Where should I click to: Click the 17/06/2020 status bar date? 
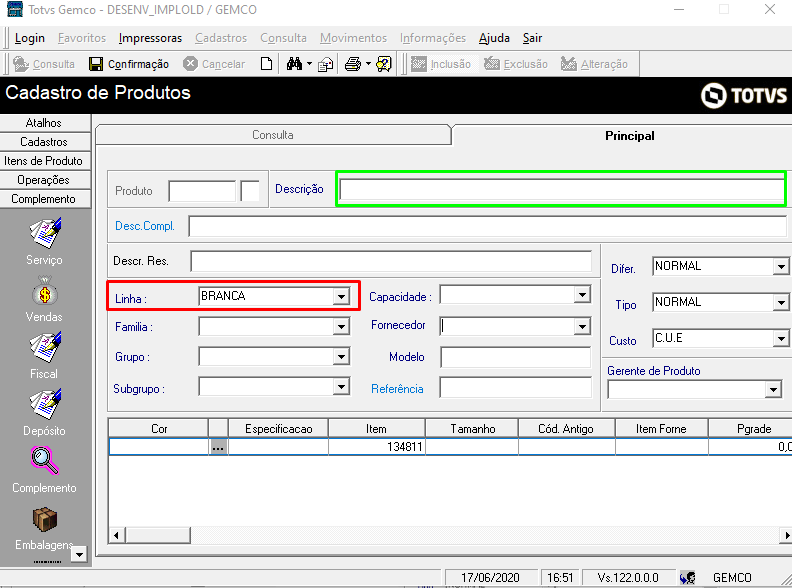tap(490, 577)
